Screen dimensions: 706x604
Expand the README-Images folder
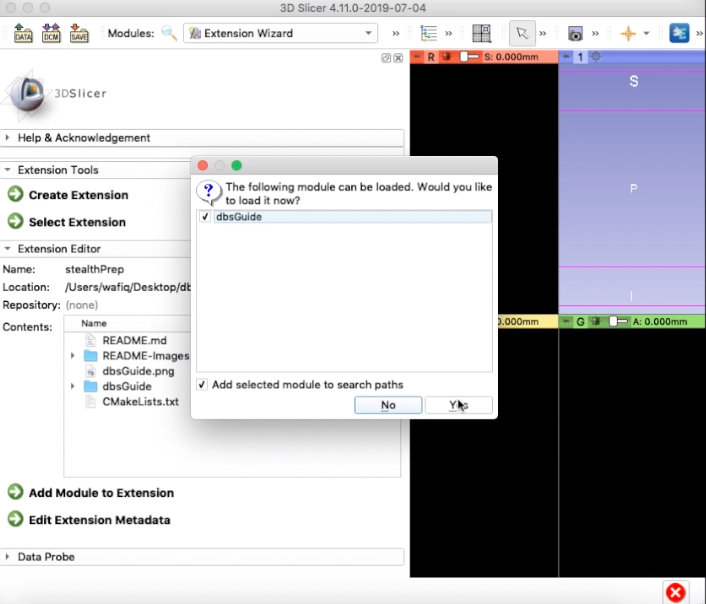[x=72, y=356]
